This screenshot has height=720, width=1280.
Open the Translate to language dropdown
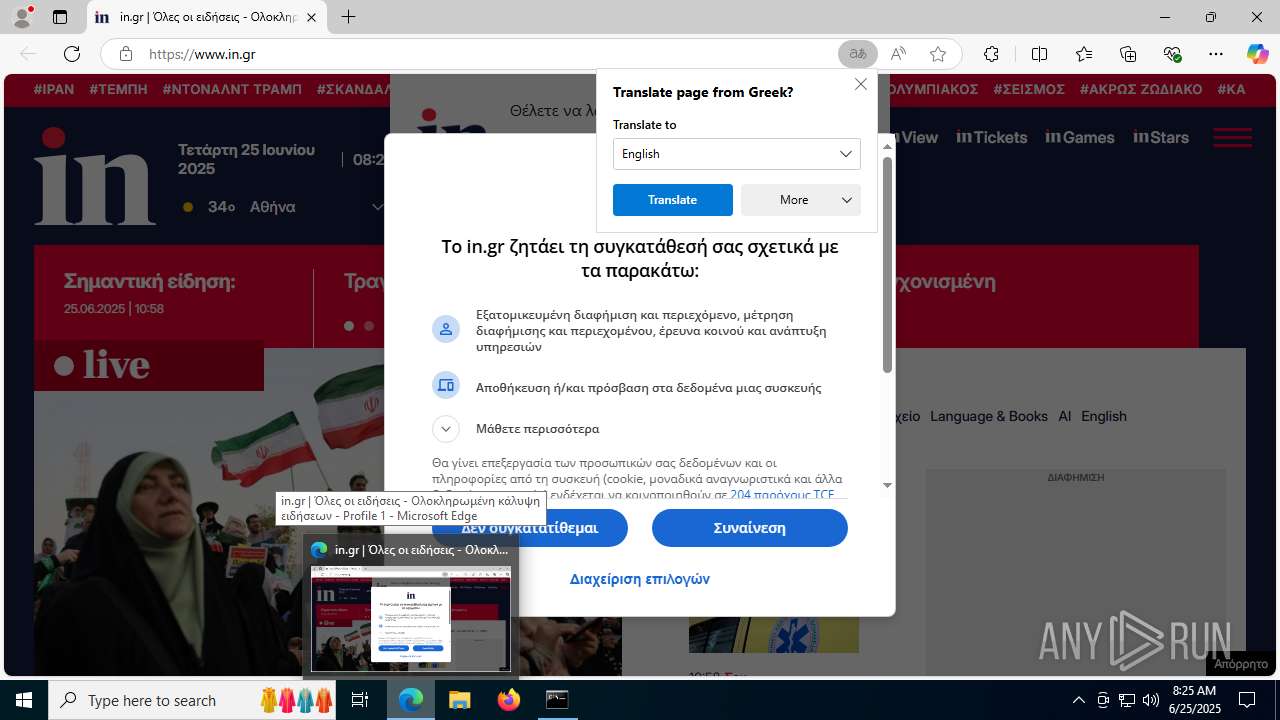736,154
